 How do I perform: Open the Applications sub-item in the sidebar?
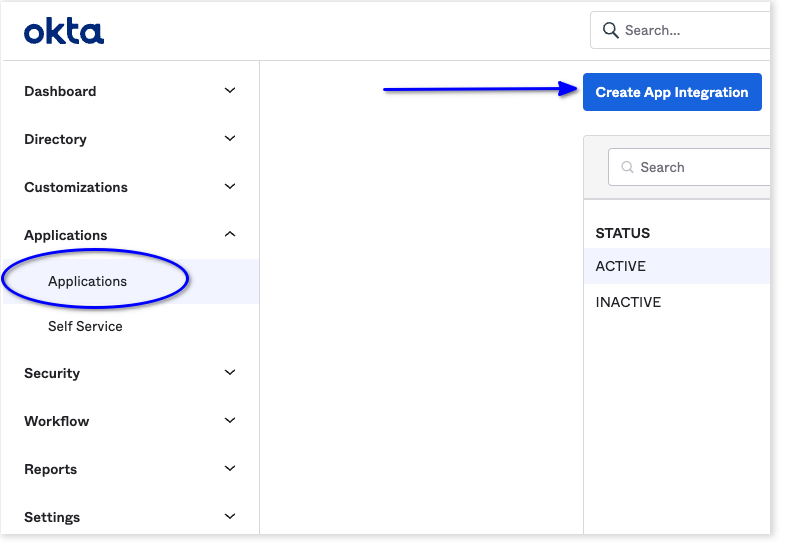tap(88, 282)
